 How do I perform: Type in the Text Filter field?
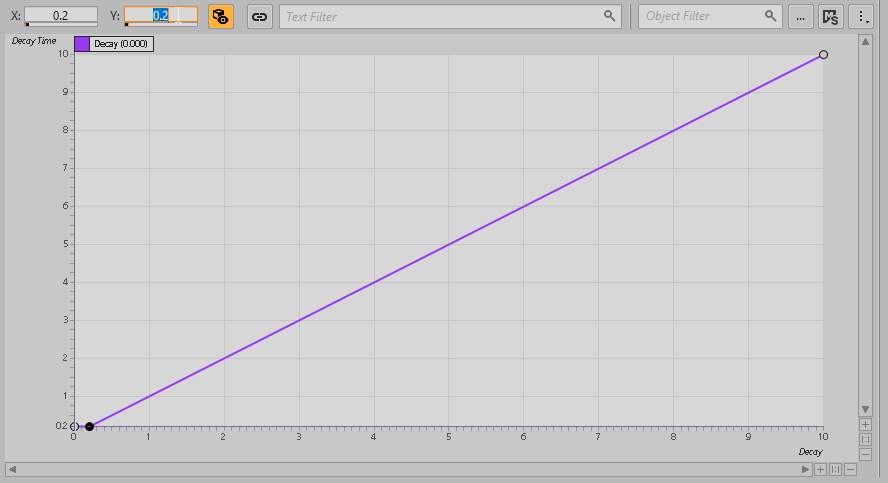click(x=440, y=16)
